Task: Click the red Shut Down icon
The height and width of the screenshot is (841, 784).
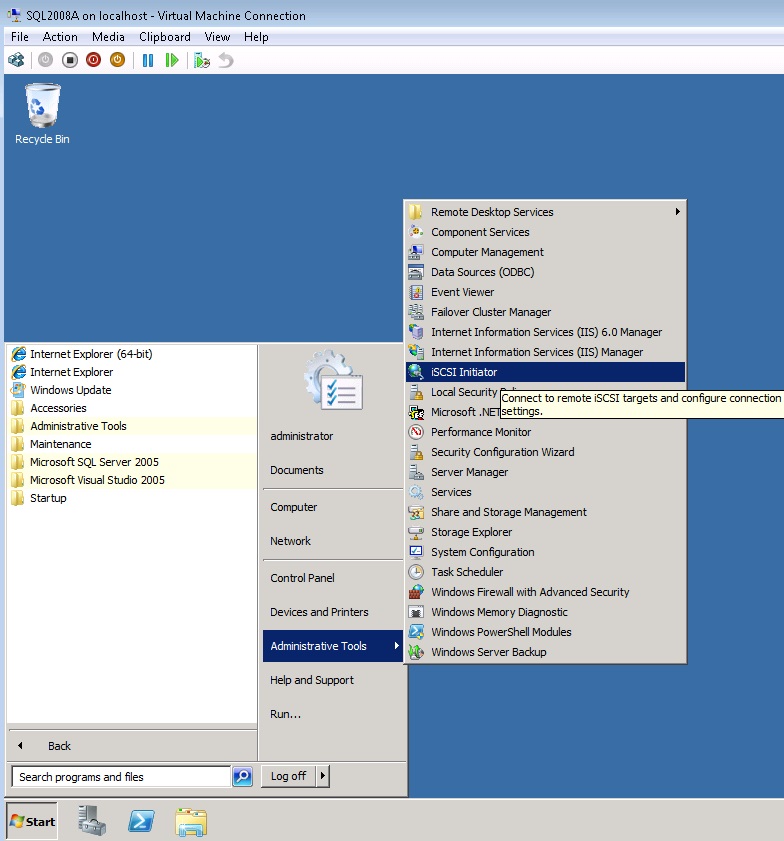Action: click(x=93, y=60)
